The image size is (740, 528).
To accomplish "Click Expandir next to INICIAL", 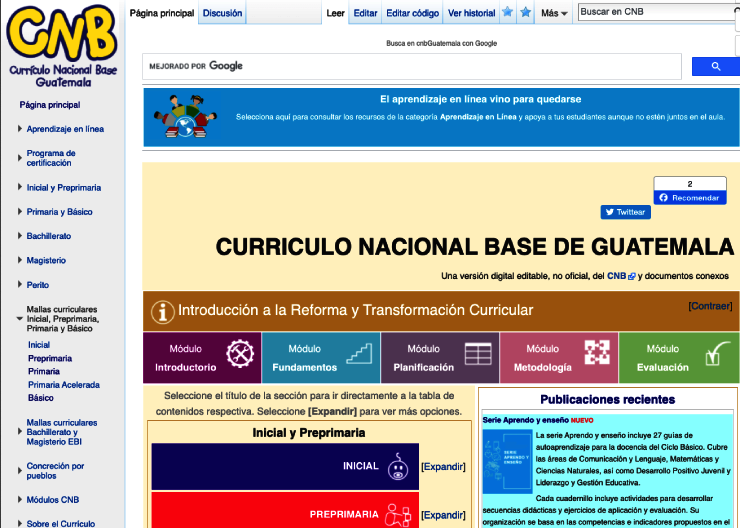I will pos(443,467).
